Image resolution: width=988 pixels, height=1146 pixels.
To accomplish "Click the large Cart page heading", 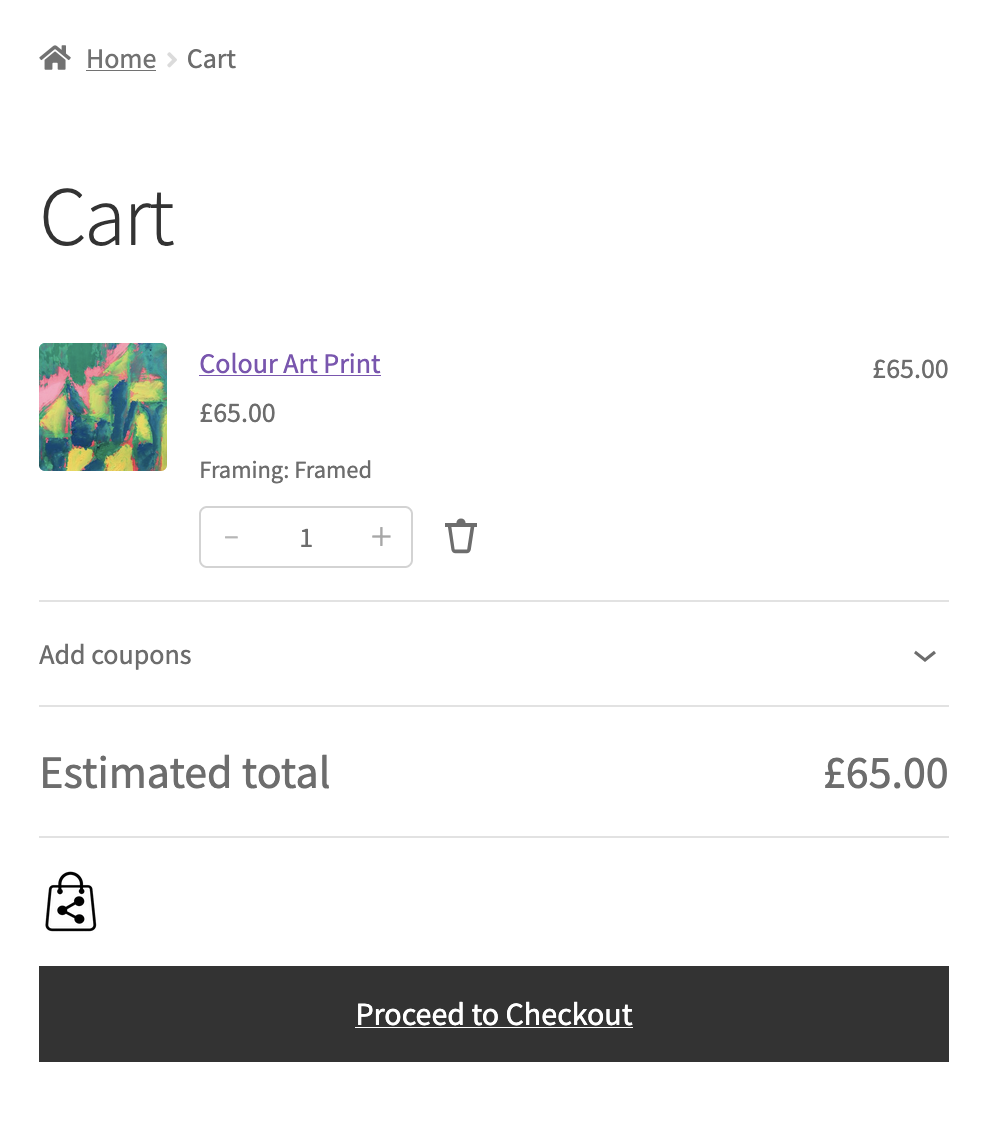I will [x=107, y=218].
